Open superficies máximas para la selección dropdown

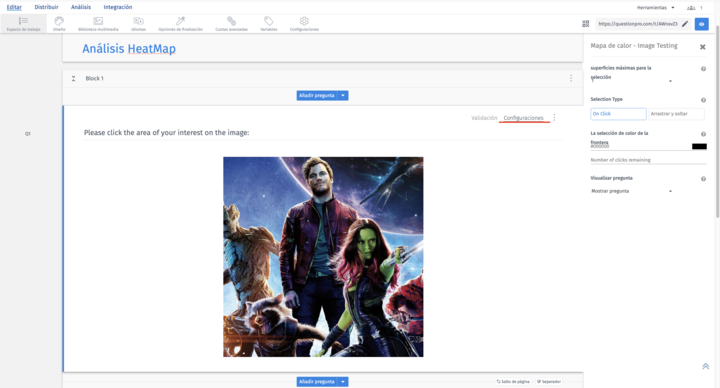631,81
